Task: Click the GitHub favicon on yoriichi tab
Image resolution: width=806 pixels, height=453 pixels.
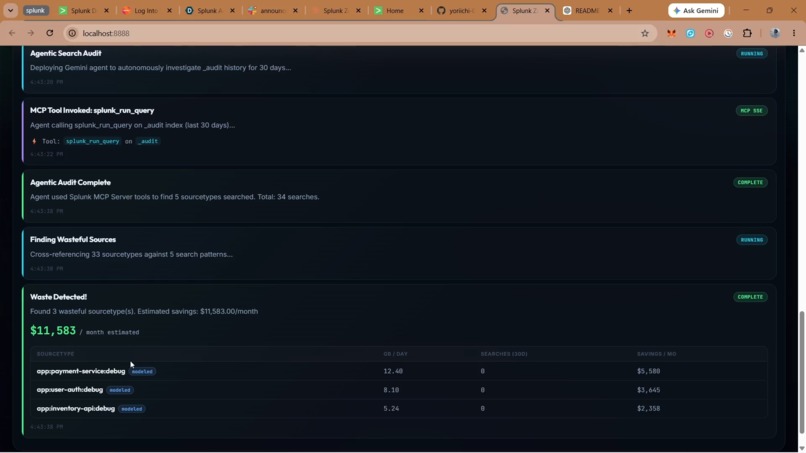Action: click(x=441, y=10)
